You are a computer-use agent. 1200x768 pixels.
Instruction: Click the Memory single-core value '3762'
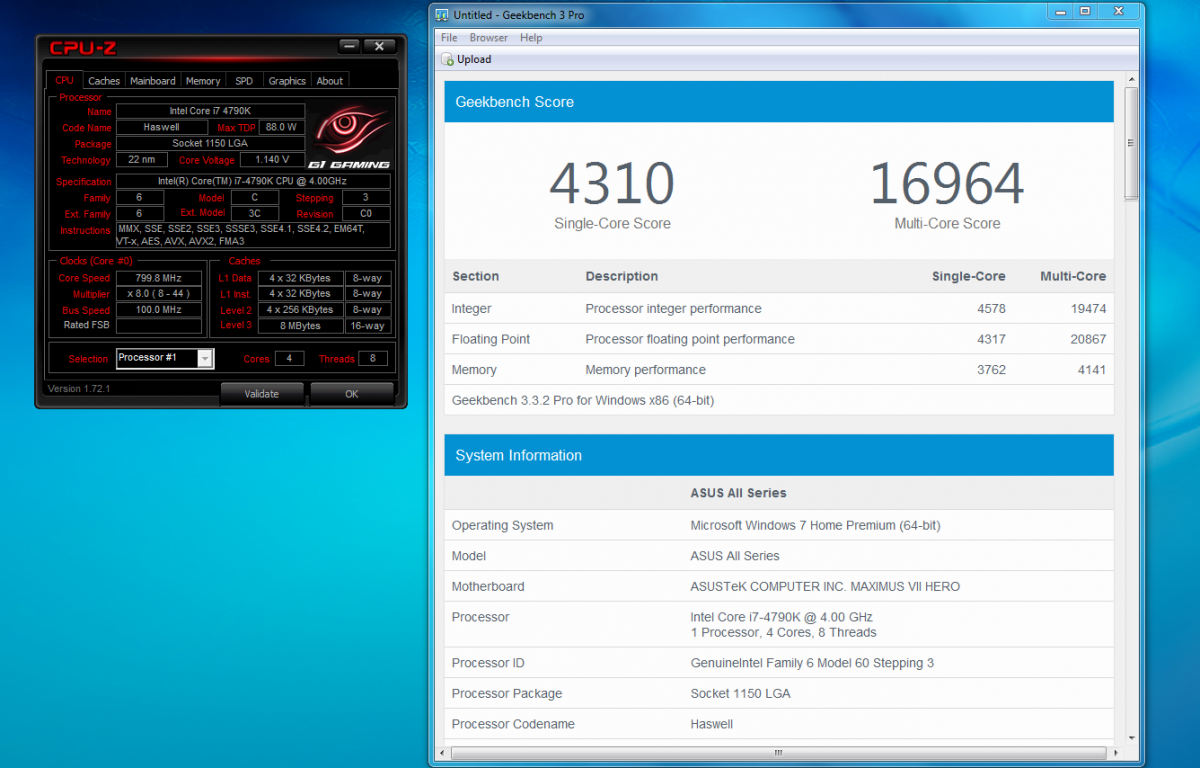click(992, 370)
